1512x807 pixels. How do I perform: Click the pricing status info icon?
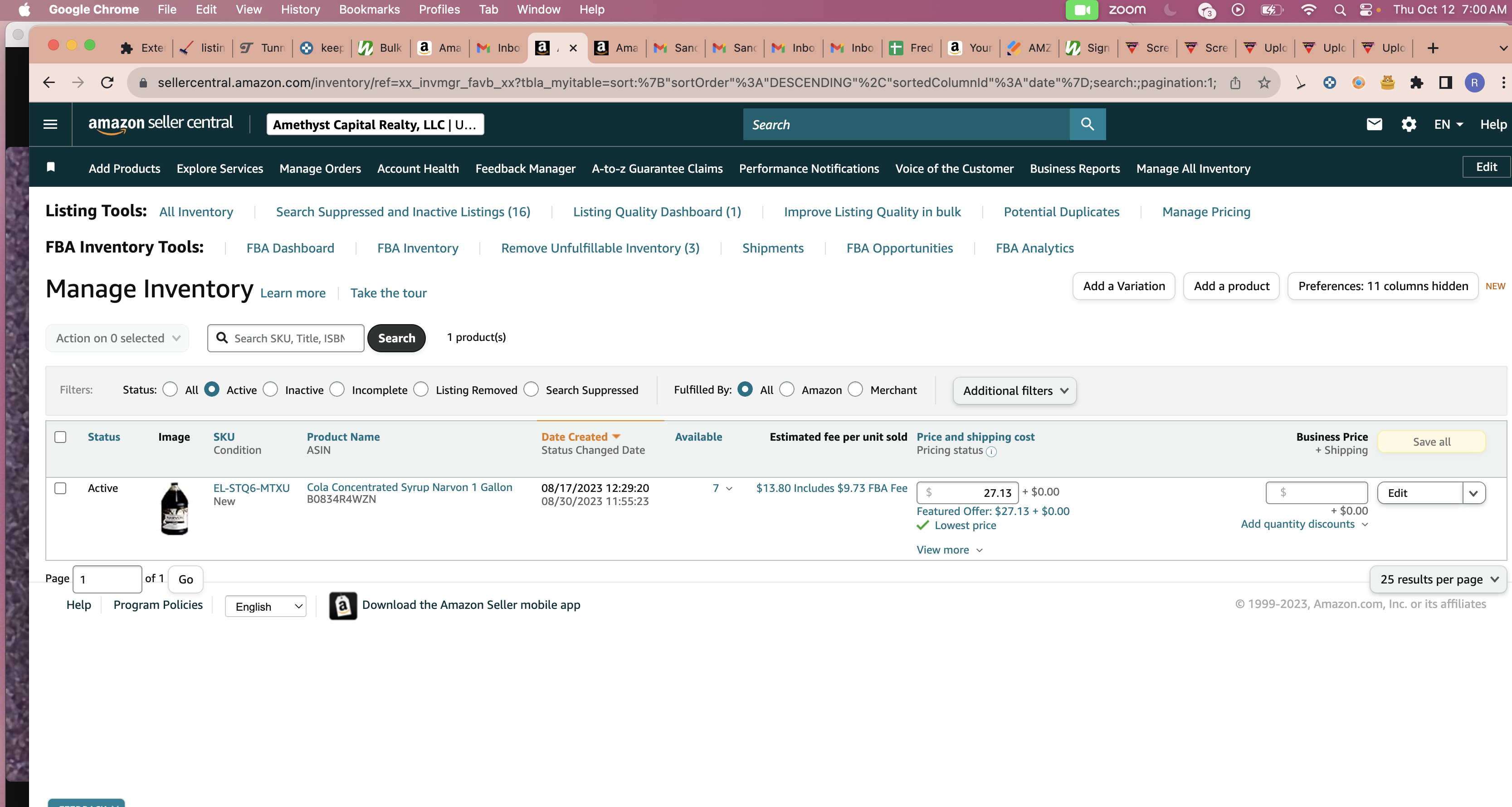(991, 452)
